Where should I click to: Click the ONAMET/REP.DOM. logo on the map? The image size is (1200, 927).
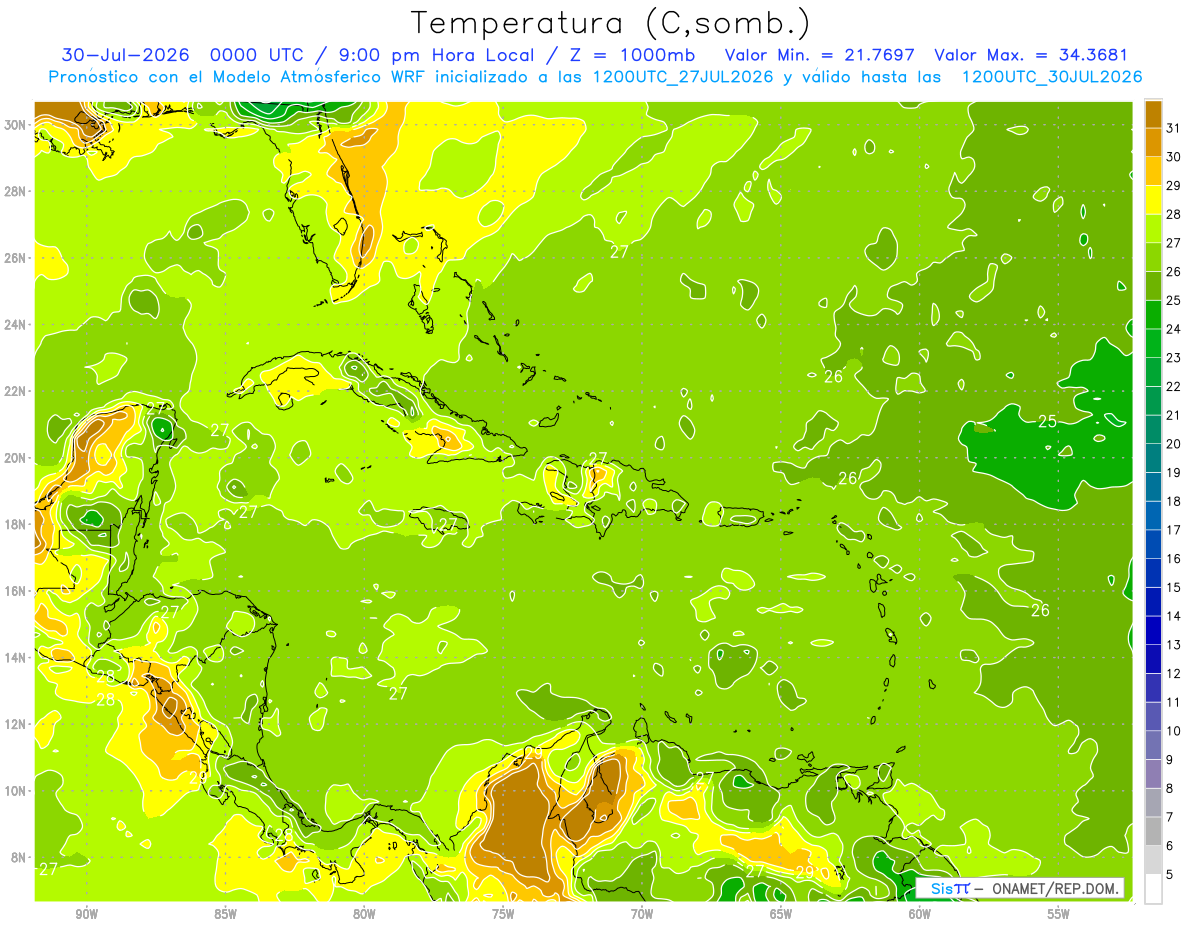click(x=1020, y=888)
